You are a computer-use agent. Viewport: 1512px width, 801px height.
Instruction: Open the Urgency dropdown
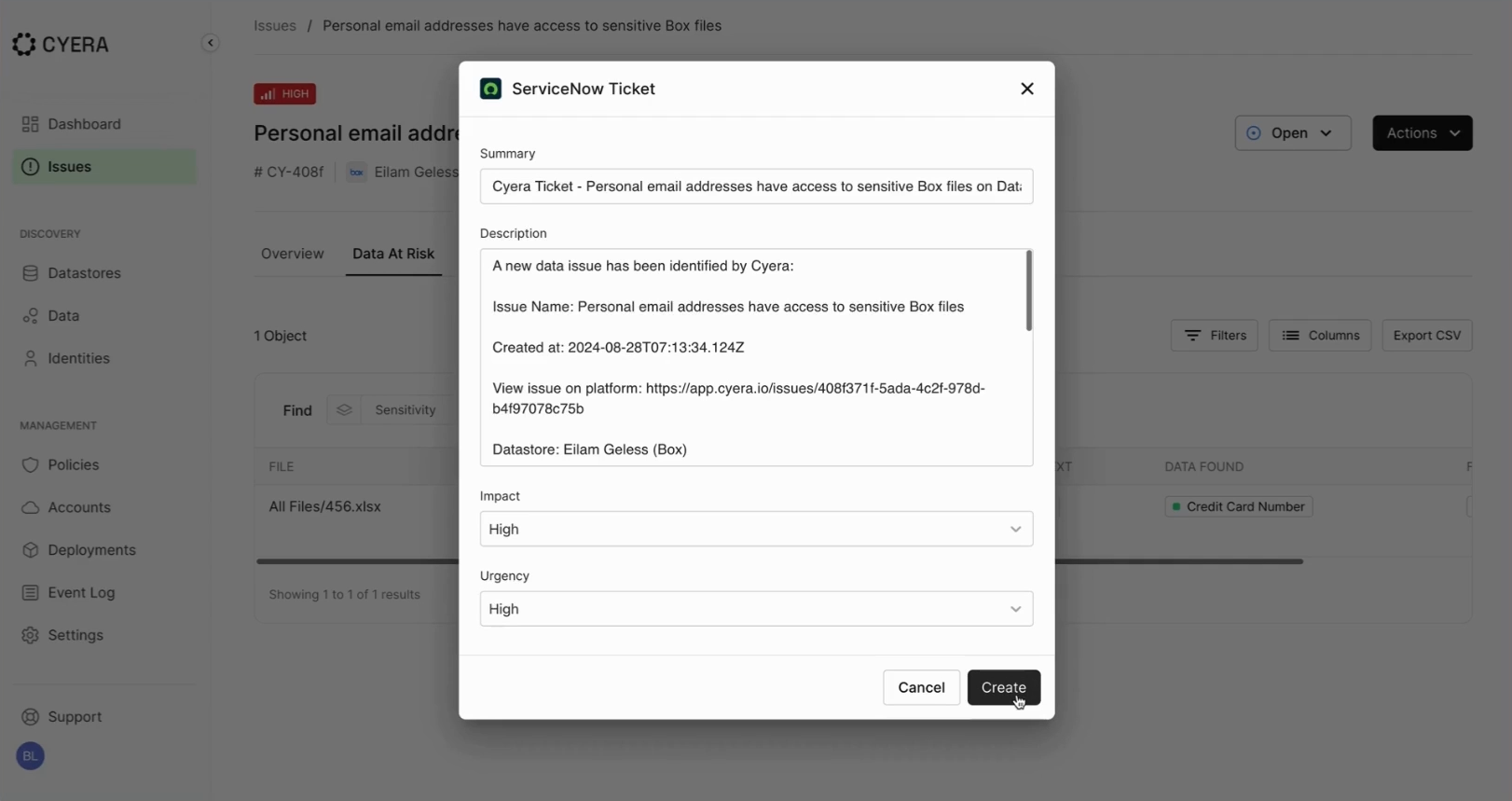[756, 609]
